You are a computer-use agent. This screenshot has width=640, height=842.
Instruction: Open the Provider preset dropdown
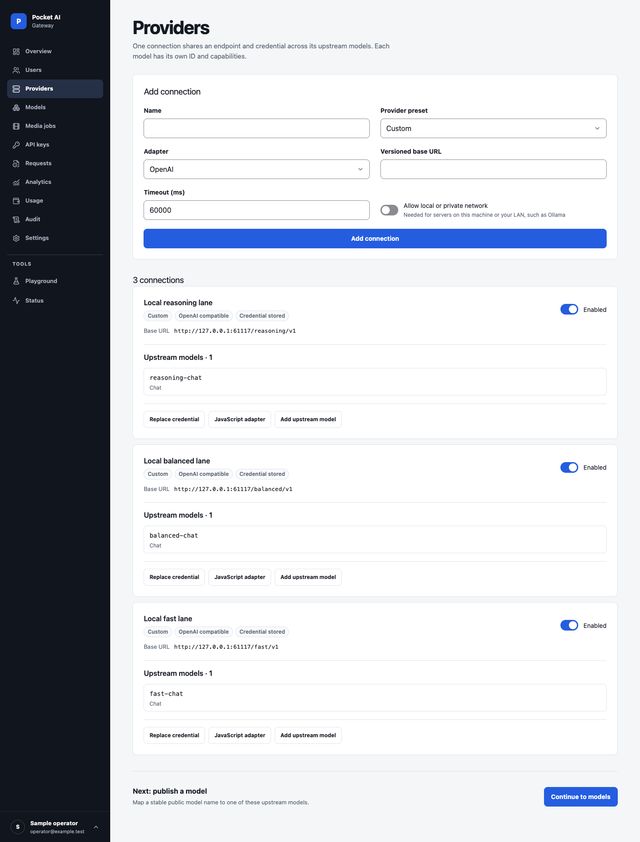(x=493, y=128)
